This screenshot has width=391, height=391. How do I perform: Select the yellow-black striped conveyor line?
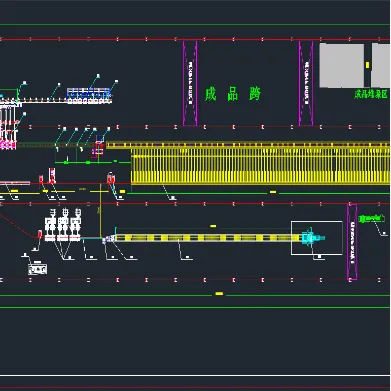(x=208, y=238)
